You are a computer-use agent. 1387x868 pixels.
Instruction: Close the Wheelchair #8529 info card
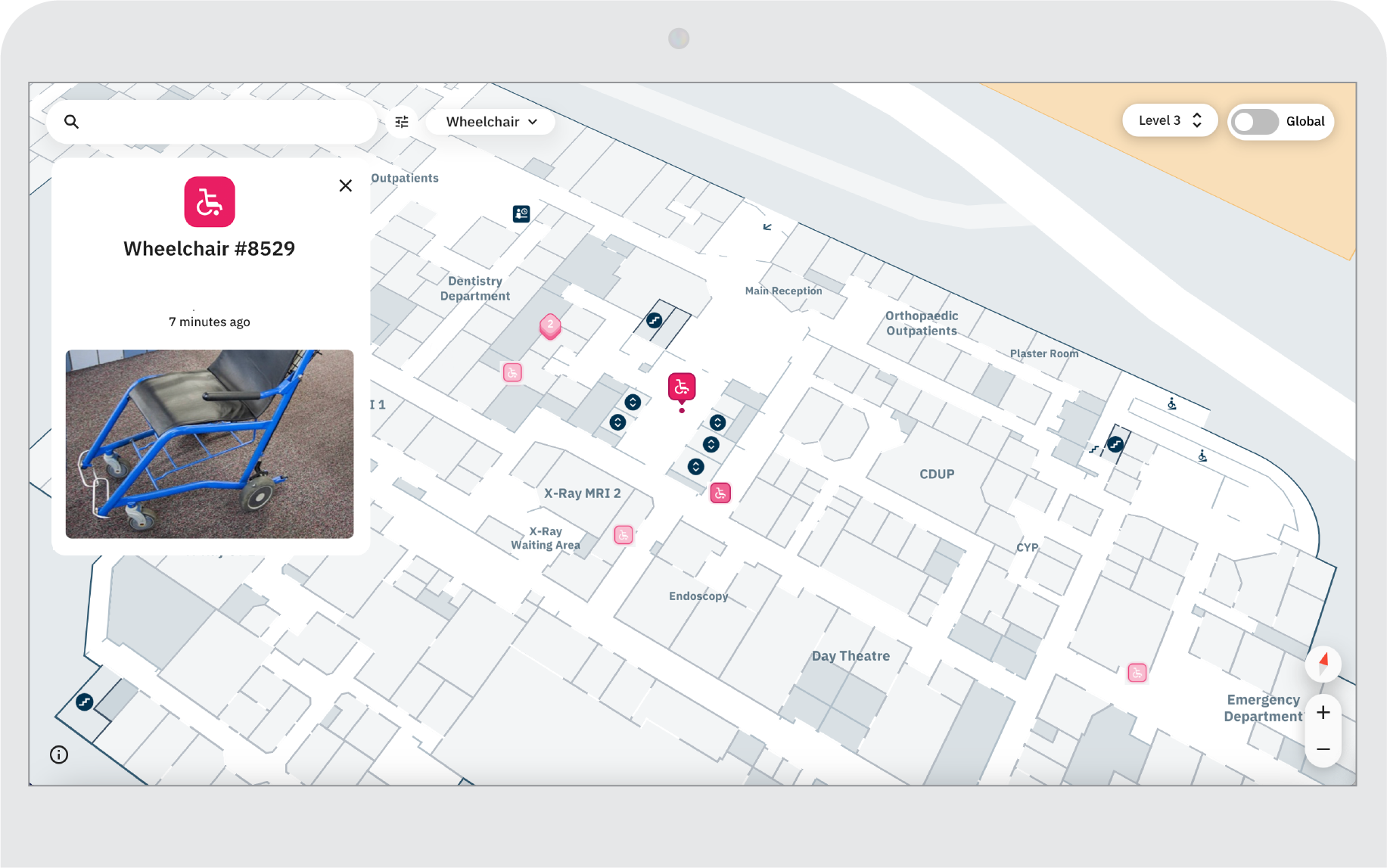coord(346,185)
